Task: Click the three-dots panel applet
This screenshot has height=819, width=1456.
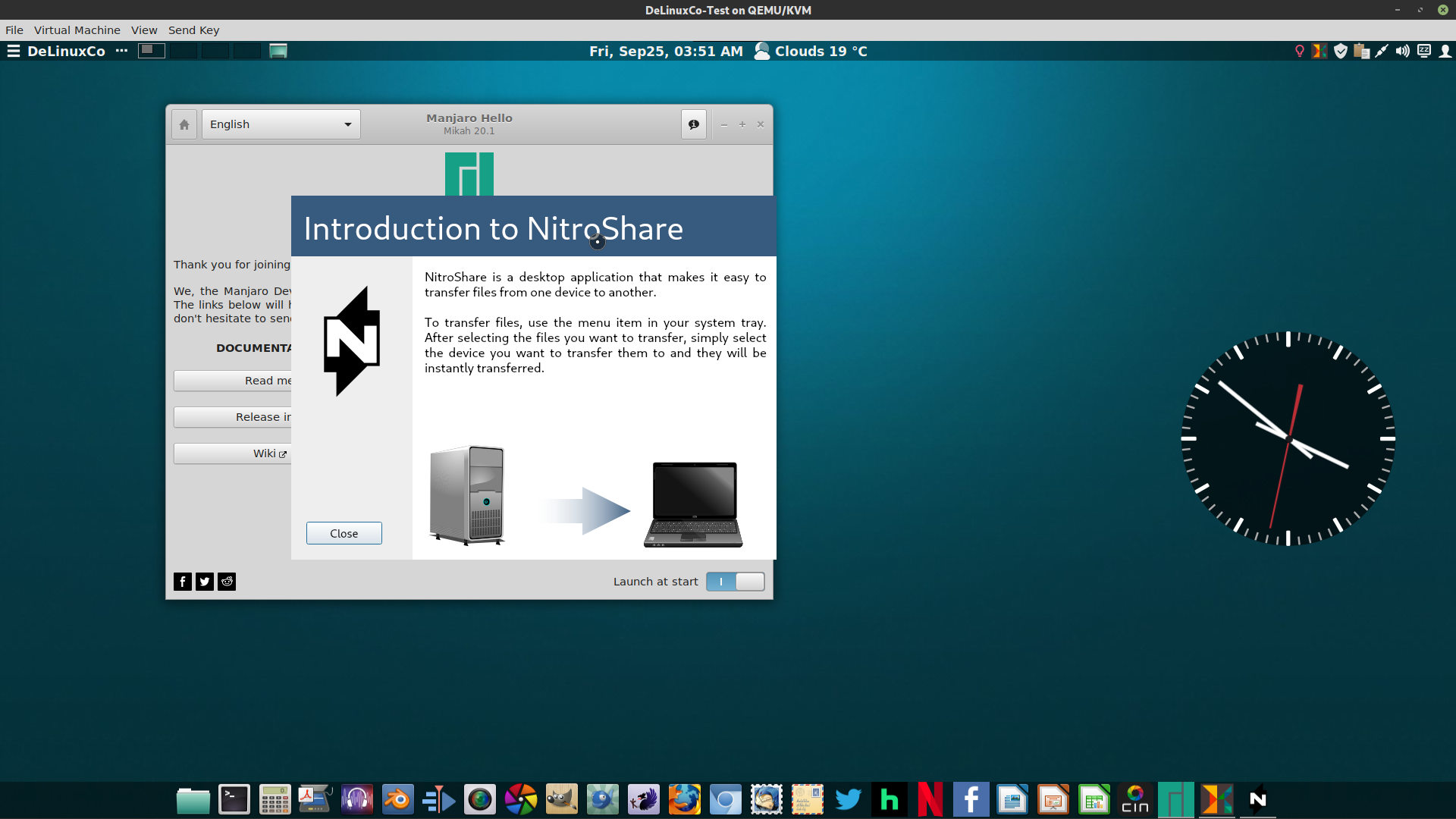Action: (x=121, y=51)
